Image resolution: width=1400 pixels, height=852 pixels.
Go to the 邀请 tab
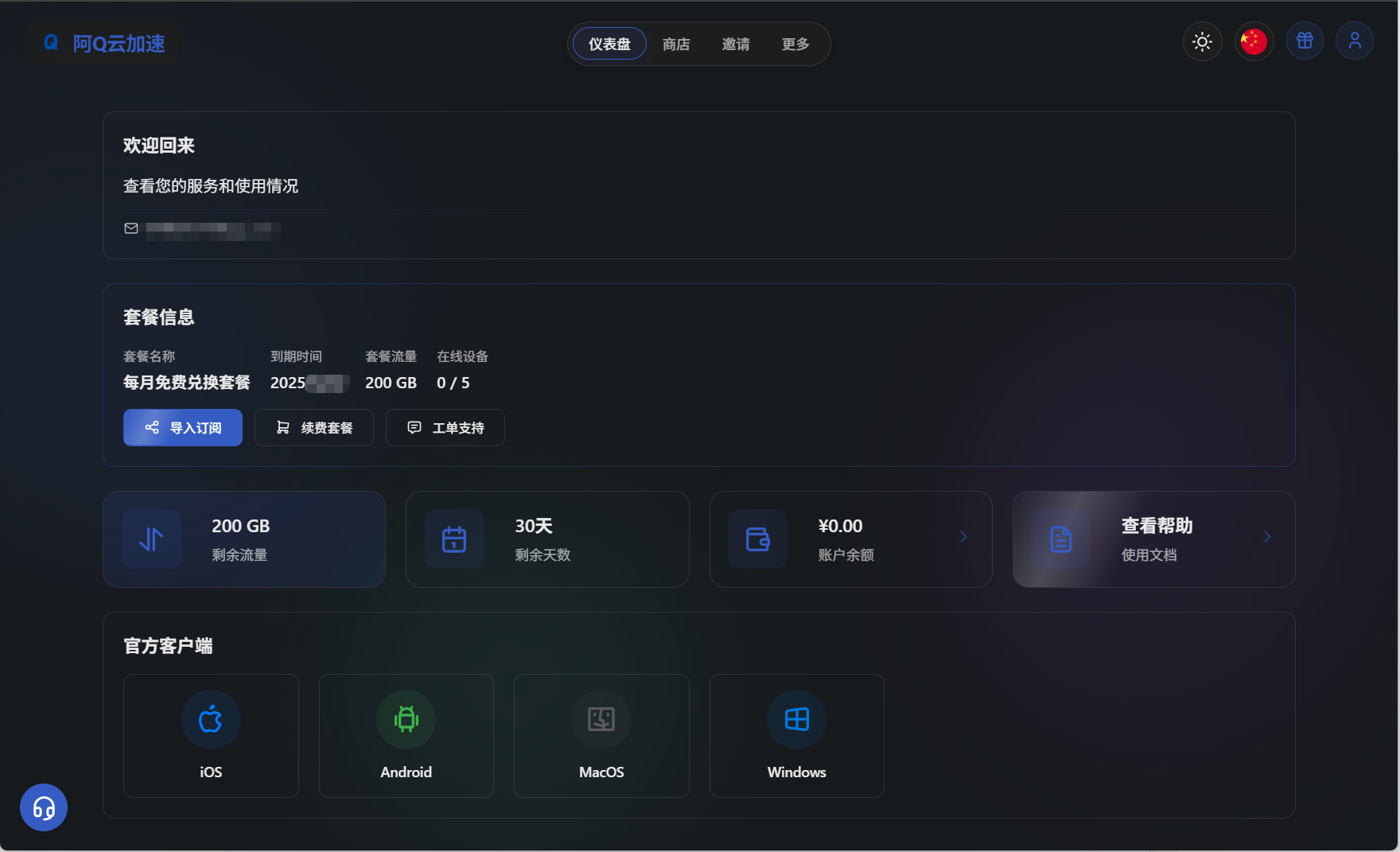(x=736, y=45)
